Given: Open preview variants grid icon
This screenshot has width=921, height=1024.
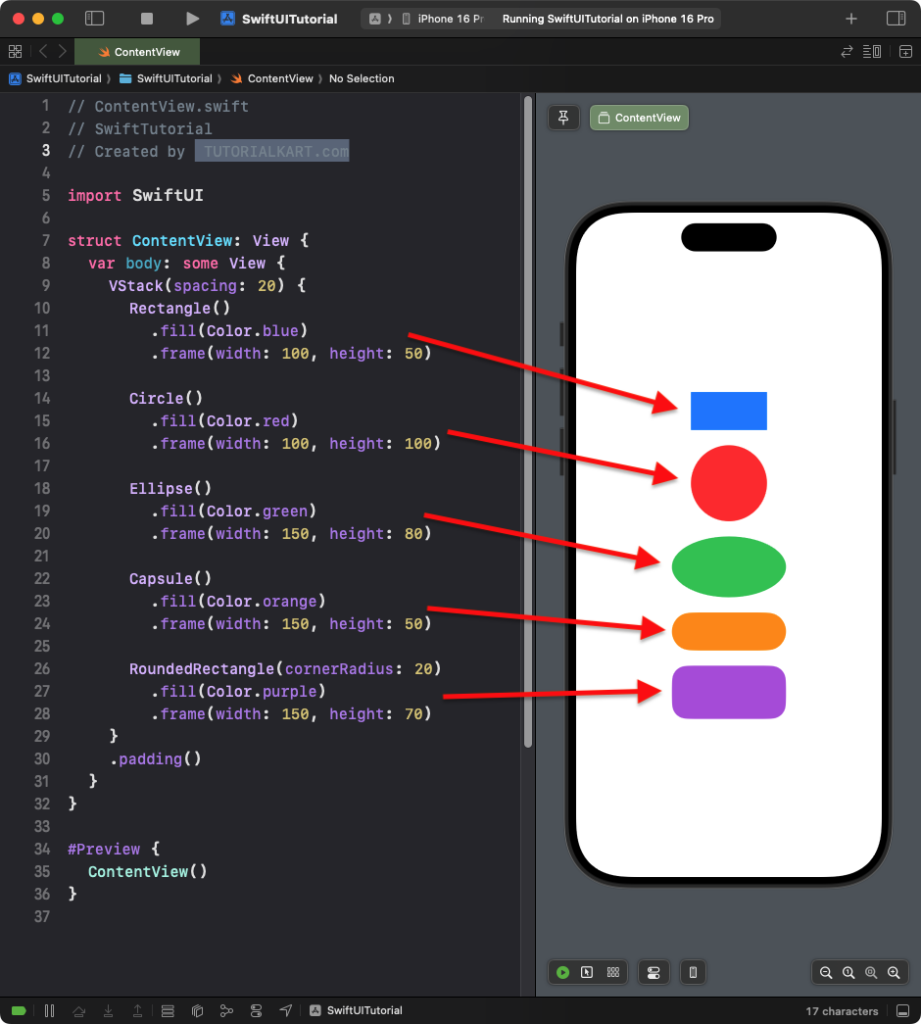Looking at the screenshot, I should point(612,972).
